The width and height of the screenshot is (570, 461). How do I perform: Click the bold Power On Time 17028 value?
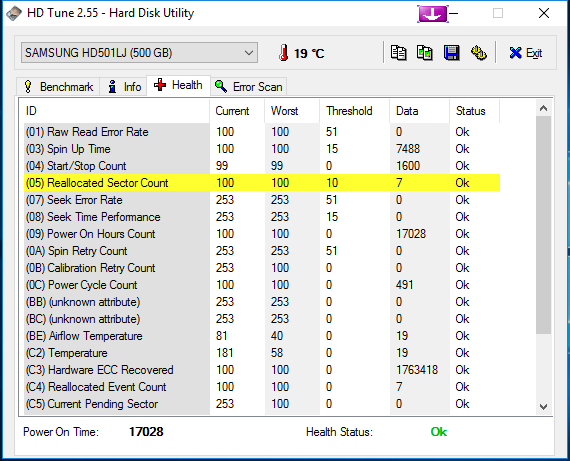point(146,432)
